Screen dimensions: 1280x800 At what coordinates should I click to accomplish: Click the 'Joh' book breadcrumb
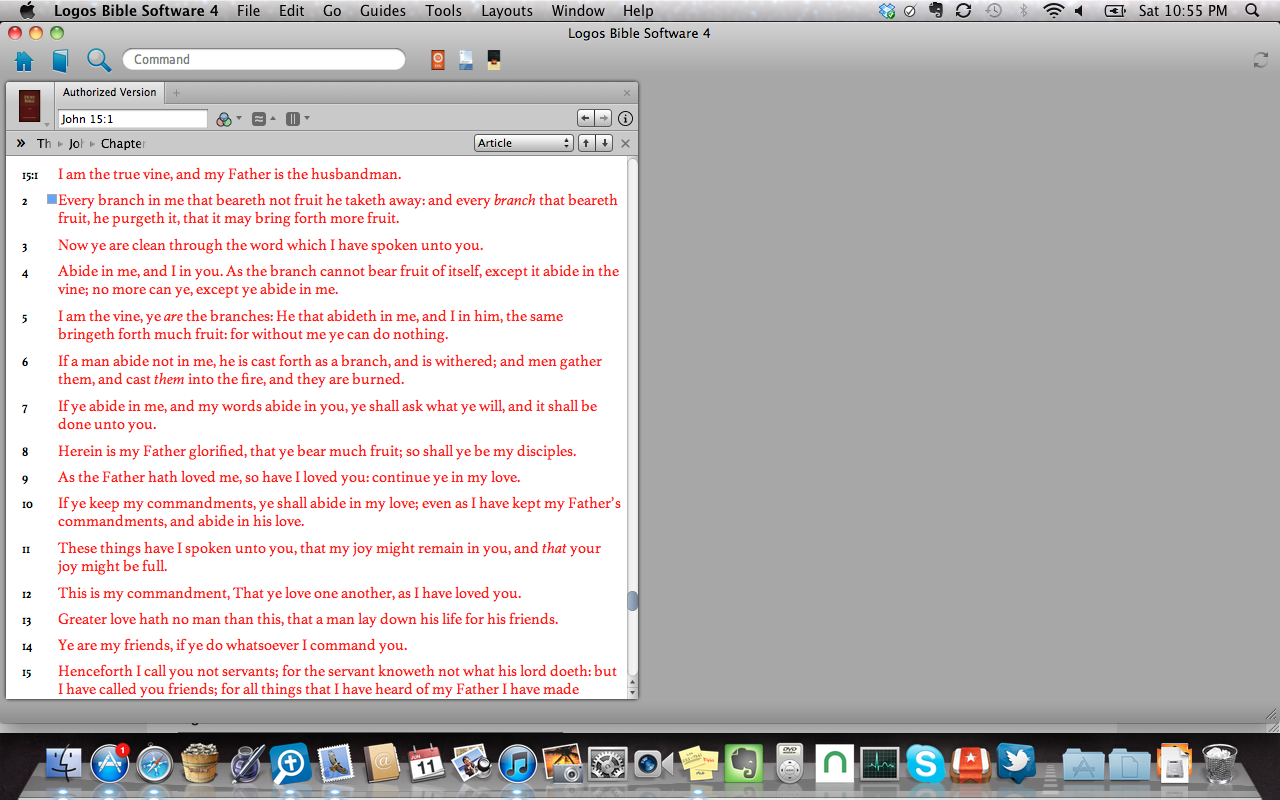point(76,144)
